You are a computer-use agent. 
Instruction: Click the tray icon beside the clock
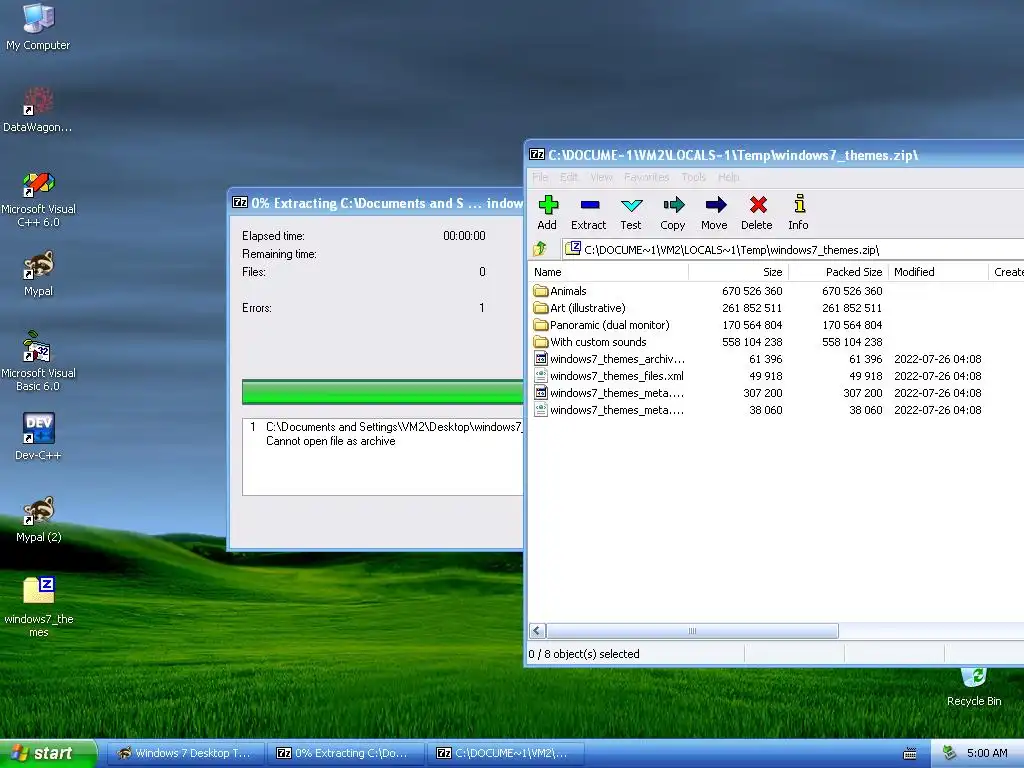(949, 753)
